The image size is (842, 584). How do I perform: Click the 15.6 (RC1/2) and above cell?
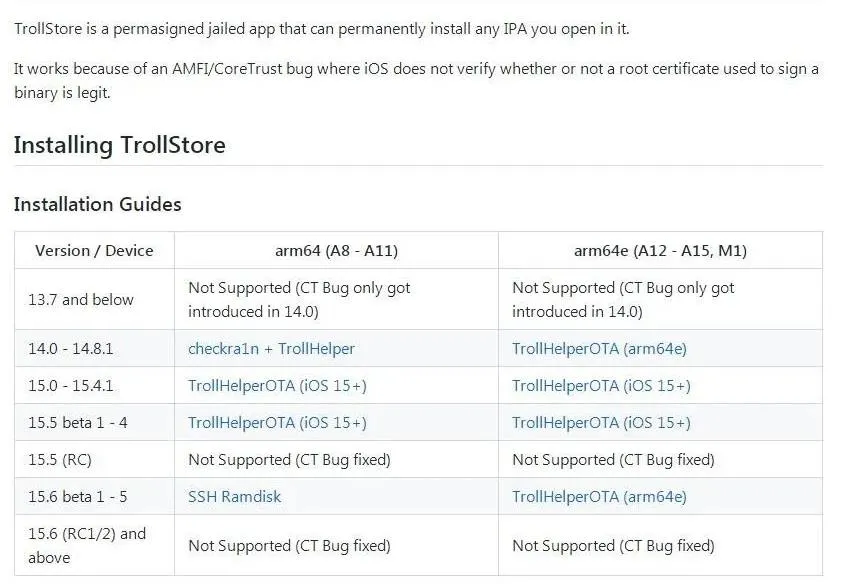click(x=95, y=545)
